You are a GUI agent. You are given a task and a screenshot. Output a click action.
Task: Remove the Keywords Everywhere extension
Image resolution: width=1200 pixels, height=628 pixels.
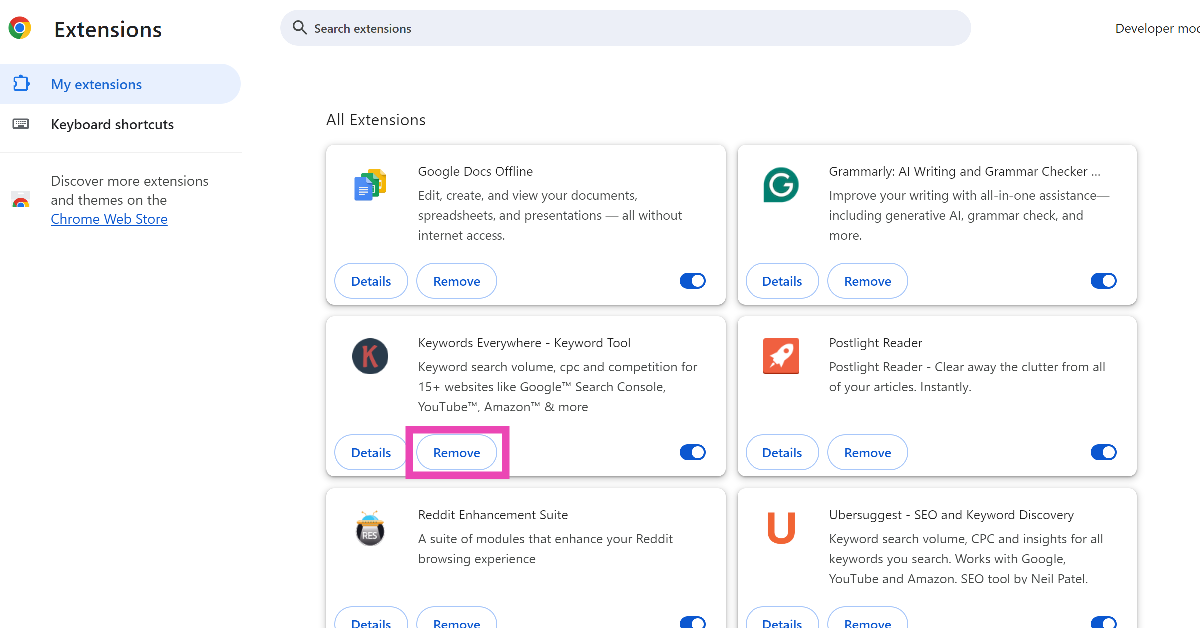tap(456, 453)
